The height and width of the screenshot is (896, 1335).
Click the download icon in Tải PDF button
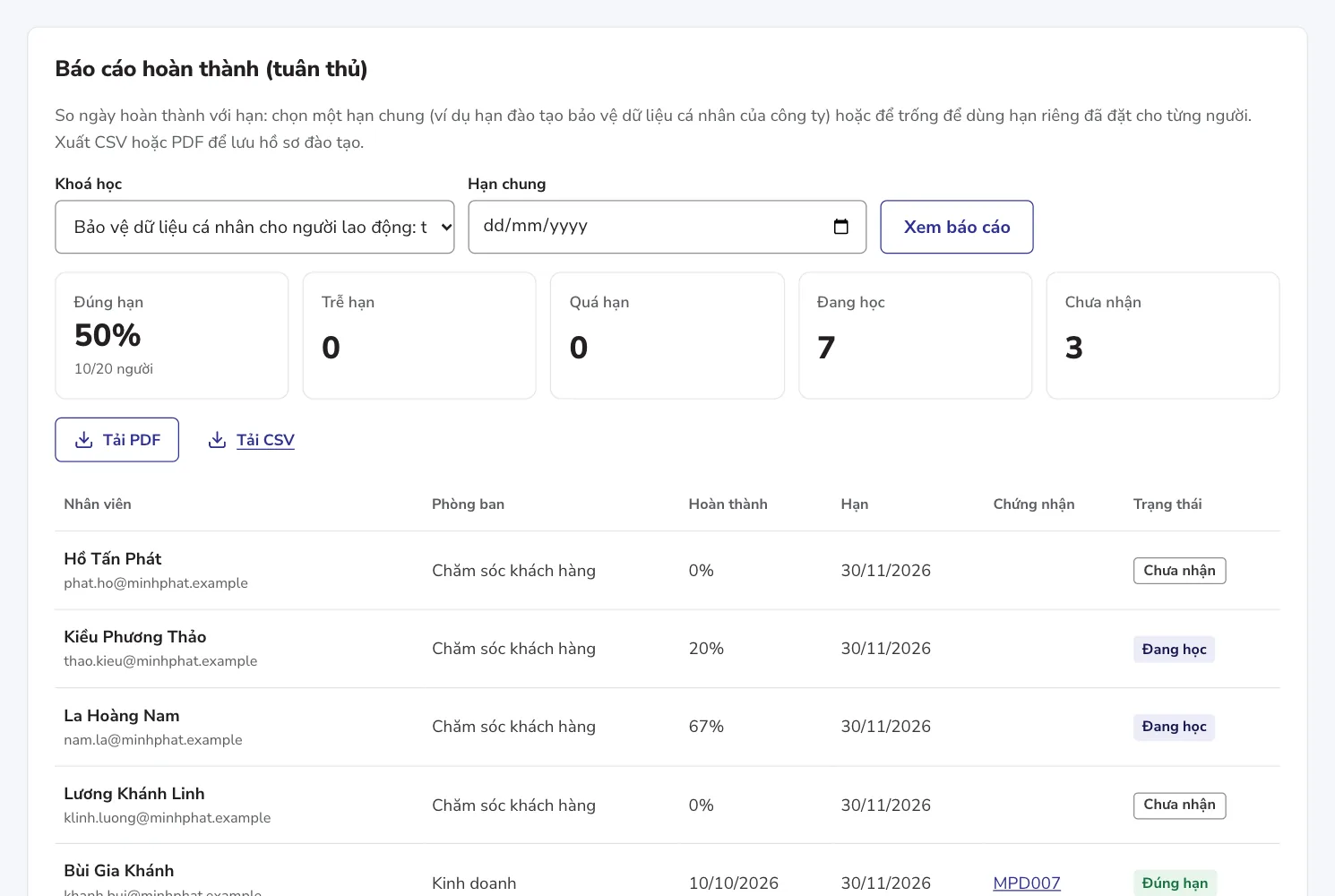click(x=83, y=440)
